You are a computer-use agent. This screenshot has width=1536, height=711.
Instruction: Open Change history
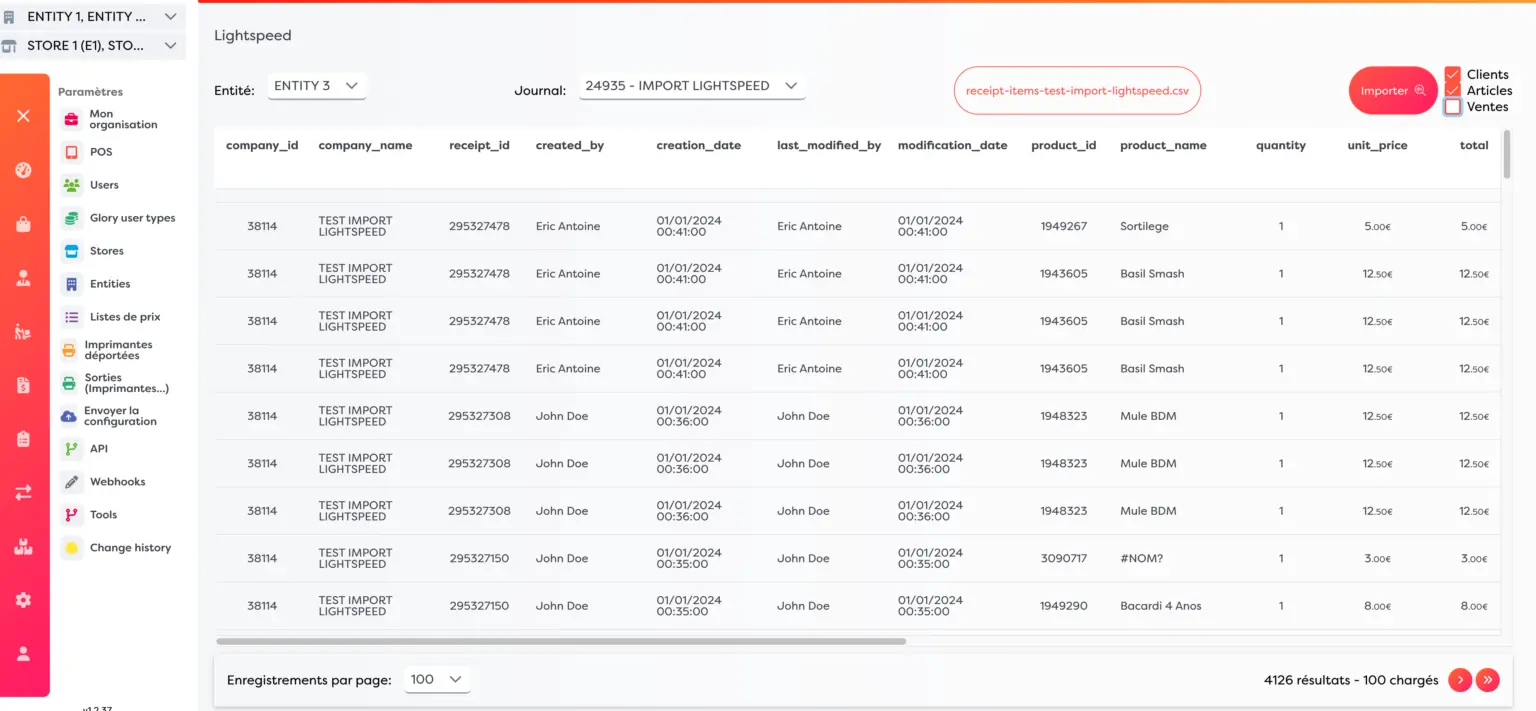click(116, 548)
